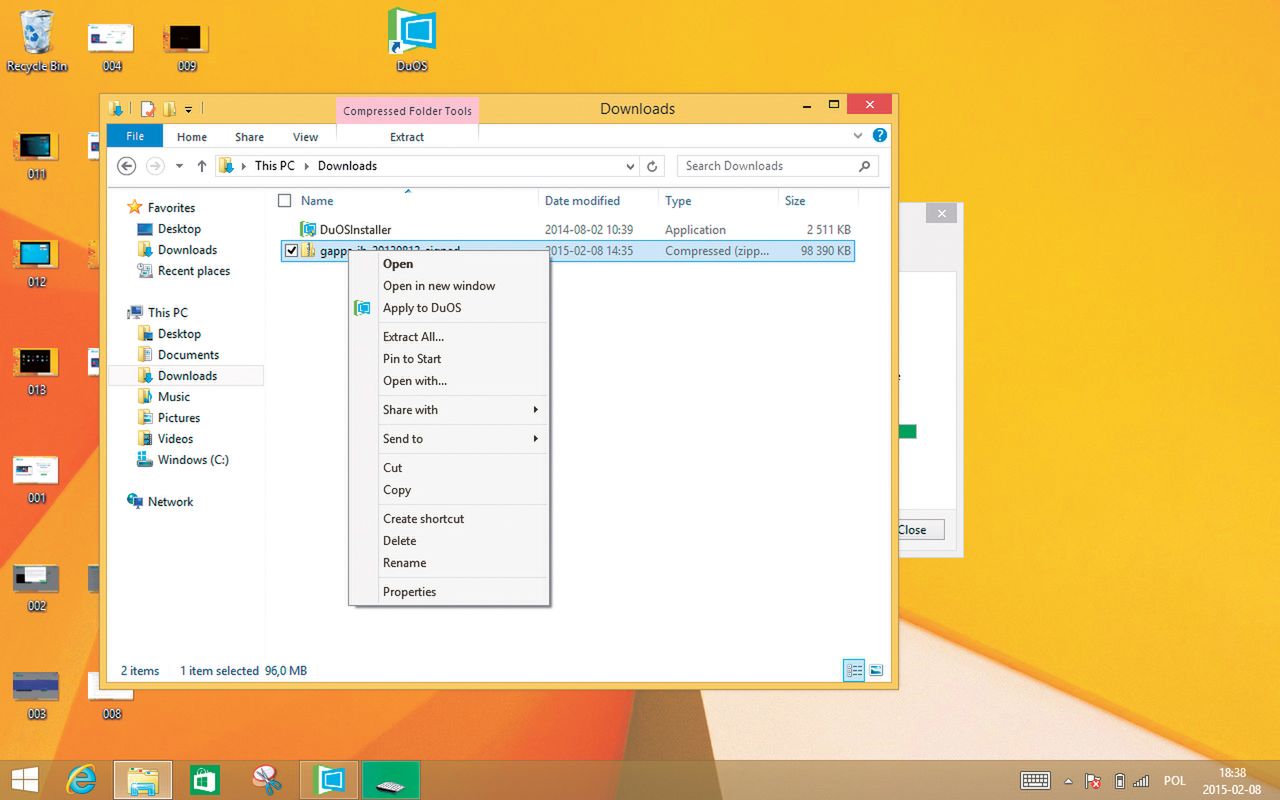This screenshot has width=1280, height=800.
Task: Switch to Large icons view layout icon
Action: point(876,671)
